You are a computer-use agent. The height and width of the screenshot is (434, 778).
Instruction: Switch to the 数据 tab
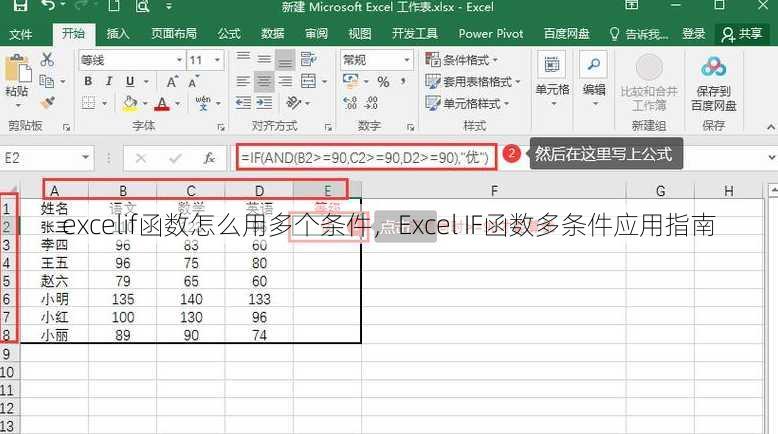click(x=273, y=34)
